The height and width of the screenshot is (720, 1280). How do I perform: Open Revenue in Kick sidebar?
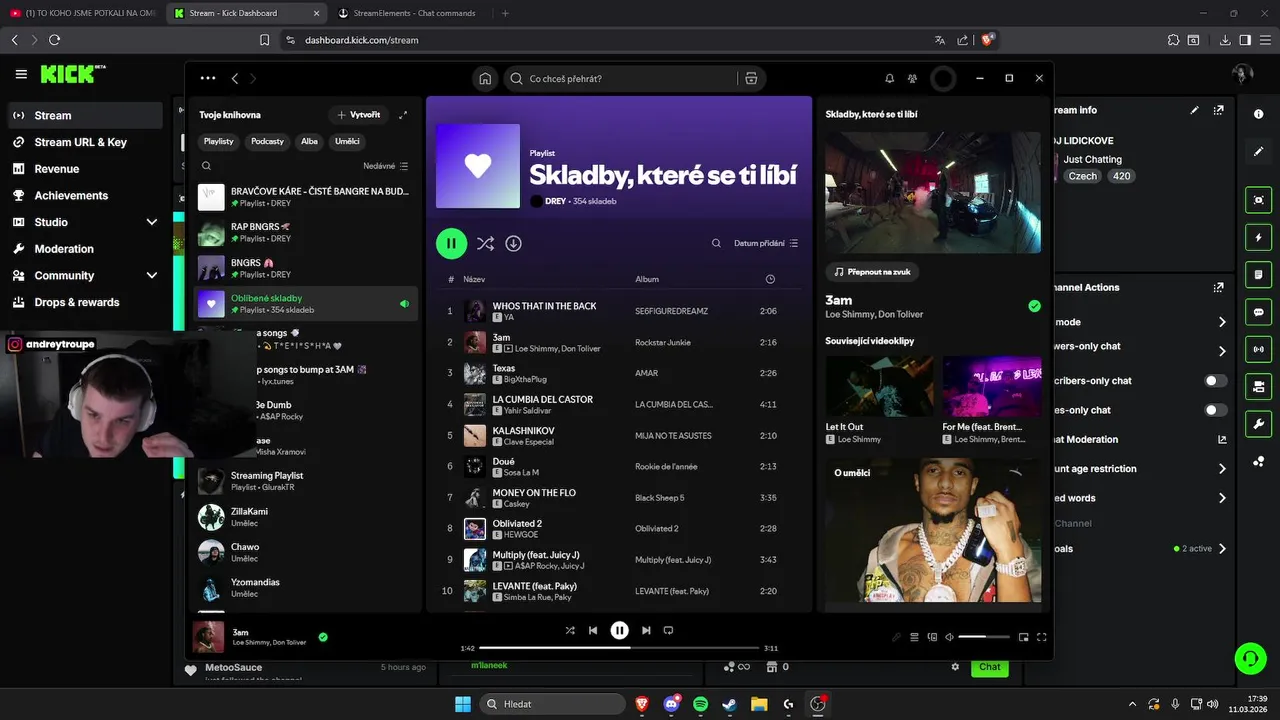coord(85,169)
